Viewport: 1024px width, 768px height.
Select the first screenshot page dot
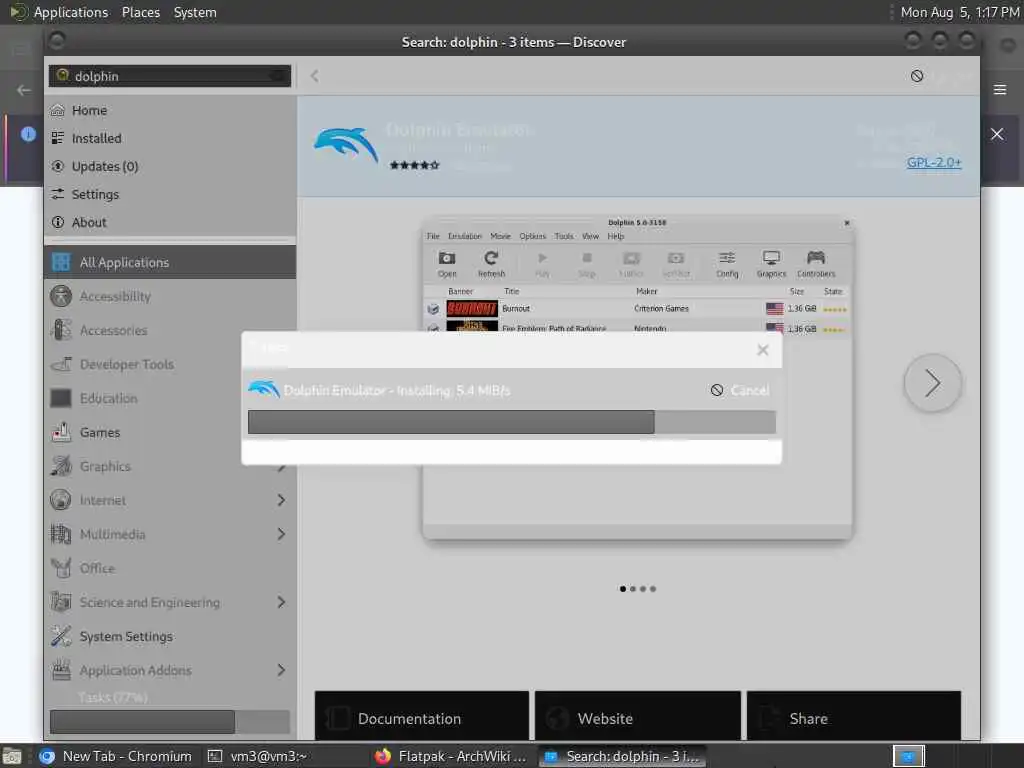(x=623, y=589)
